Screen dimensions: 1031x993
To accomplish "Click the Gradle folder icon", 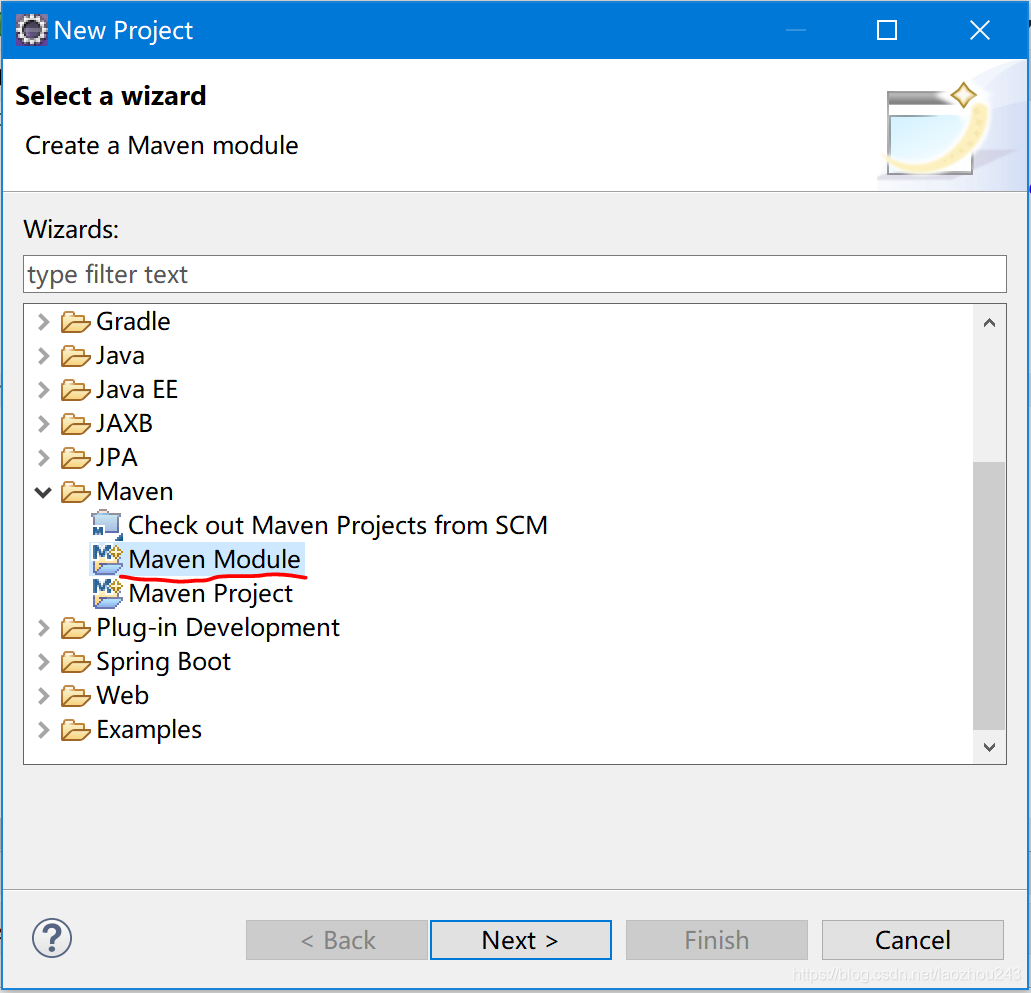I will pyautogui.click(x=75, y=322).
